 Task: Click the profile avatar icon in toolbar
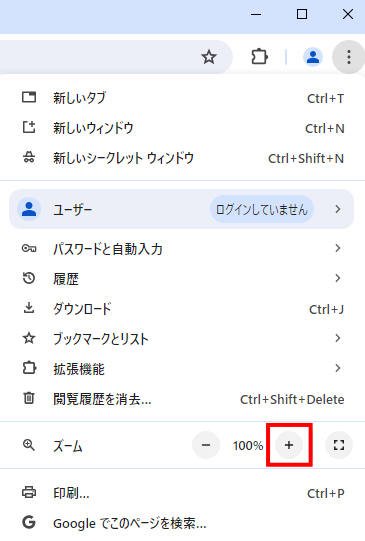[313, 57]
